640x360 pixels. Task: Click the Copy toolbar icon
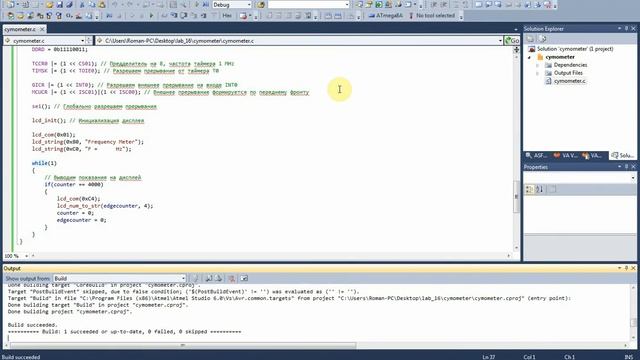[92, 5]
